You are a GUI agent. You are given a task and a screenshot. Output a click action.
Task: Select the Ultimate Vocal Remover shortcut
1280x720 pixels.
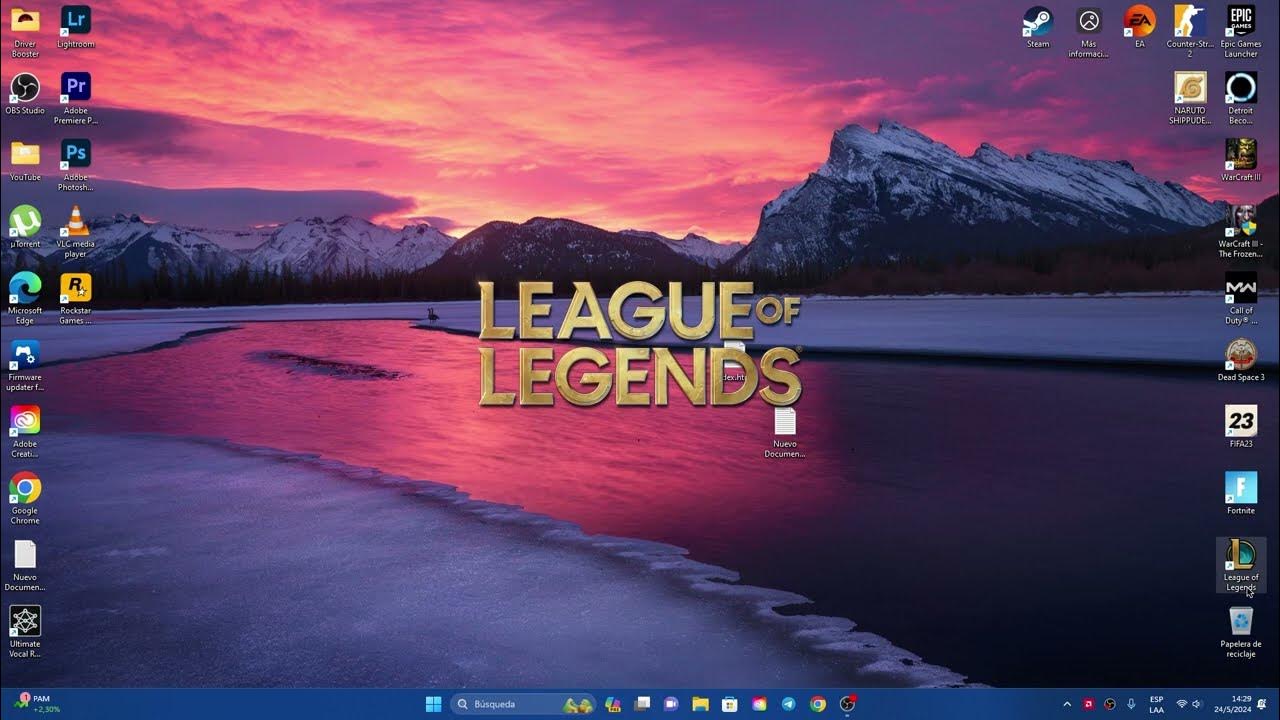point(25,632)
